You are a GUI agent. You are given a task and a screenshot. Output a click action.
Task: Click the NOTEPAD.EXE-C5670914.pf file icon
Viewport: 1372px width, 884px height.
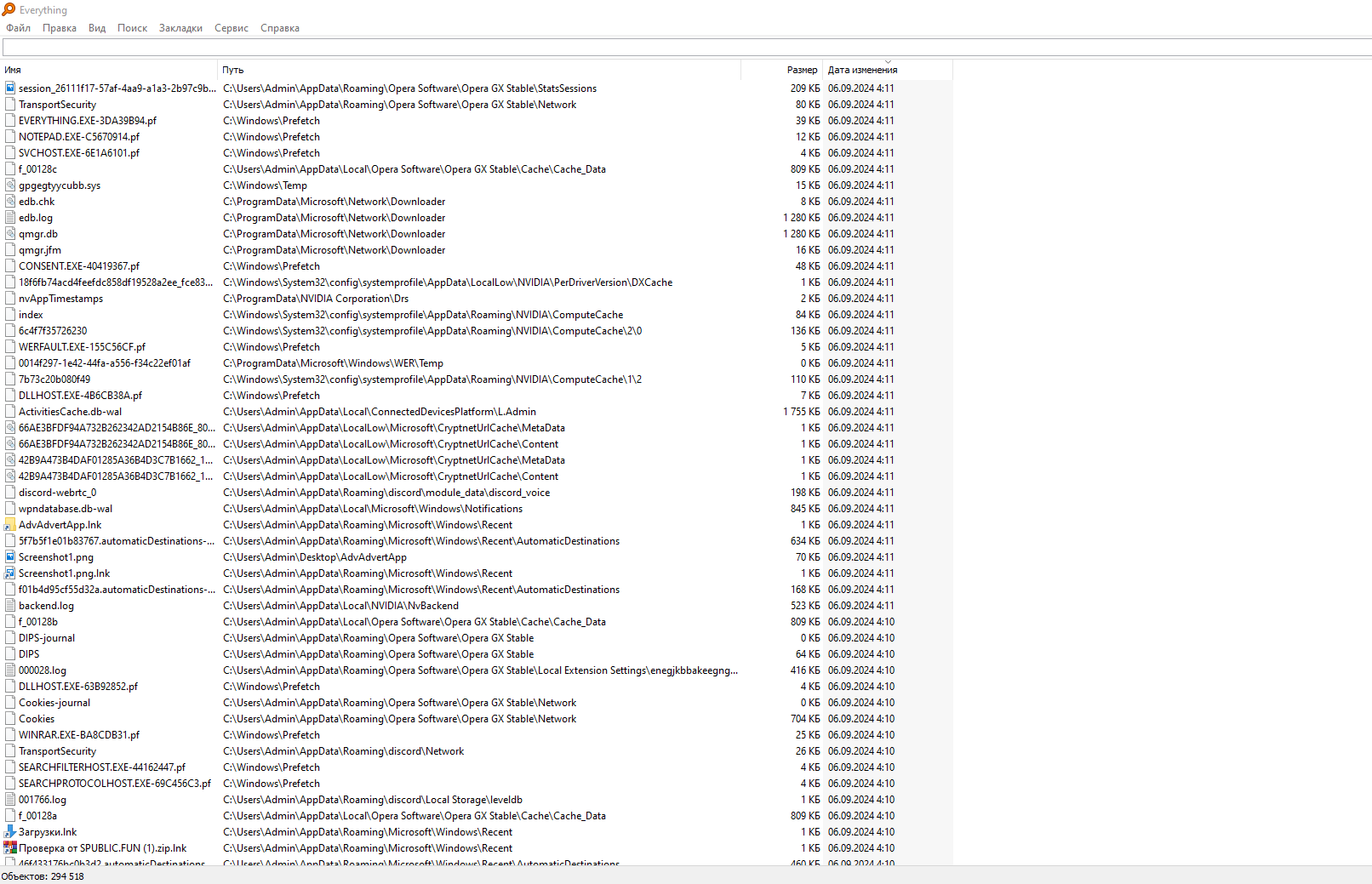(x=10, y=136)
